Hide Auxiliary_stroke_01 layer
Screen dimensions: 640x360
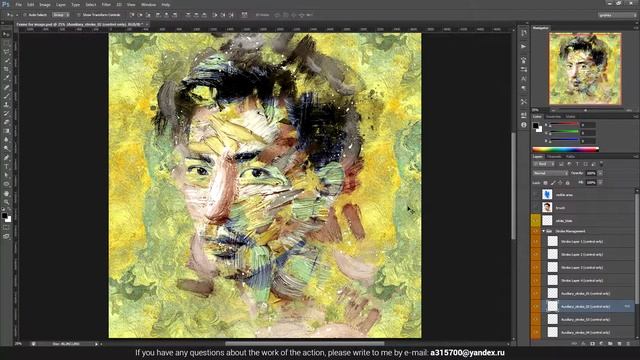click(536, 293)
